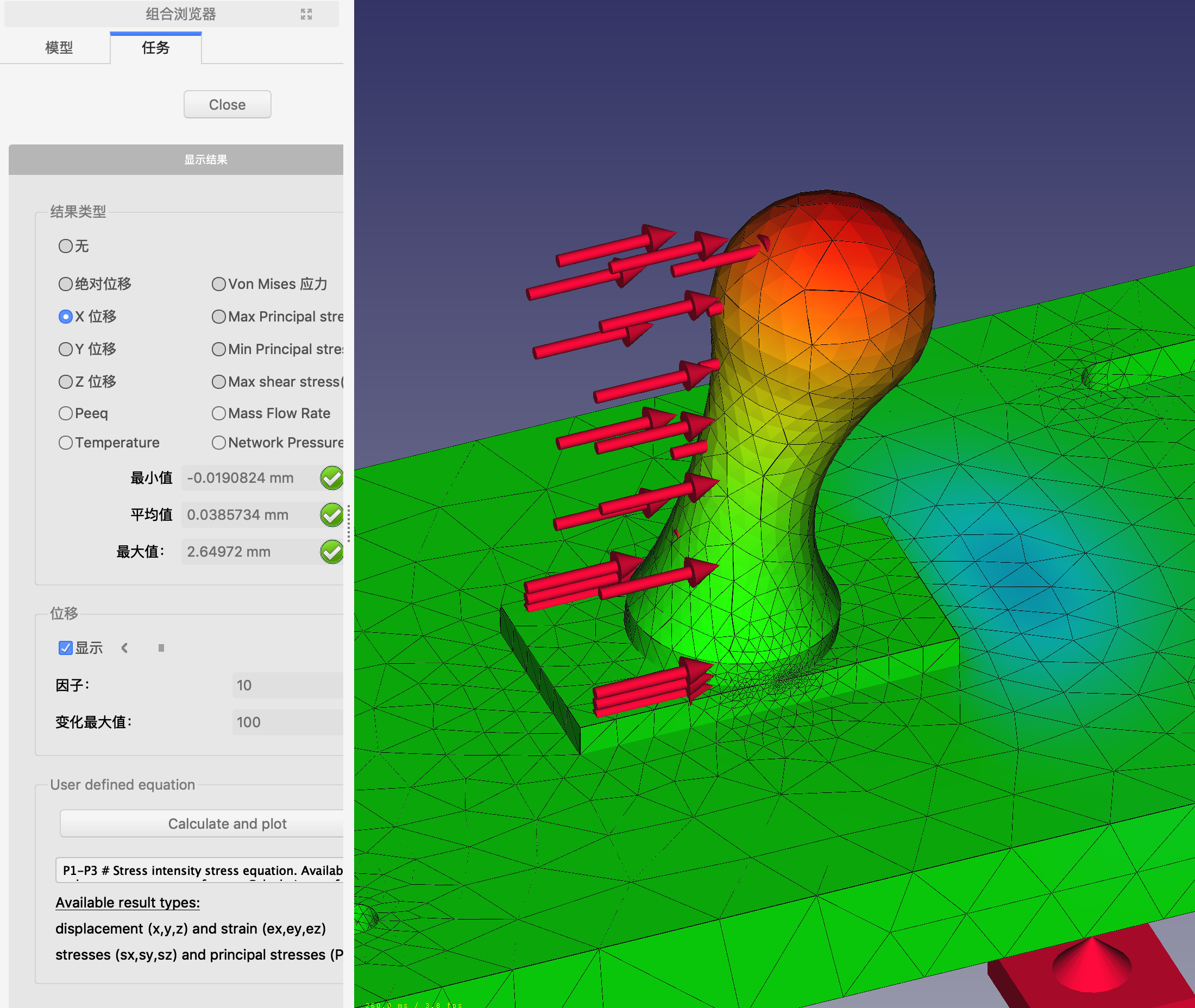Select Von Mises 应力 result type
Screen dimensions: 1195x1008
219,284
